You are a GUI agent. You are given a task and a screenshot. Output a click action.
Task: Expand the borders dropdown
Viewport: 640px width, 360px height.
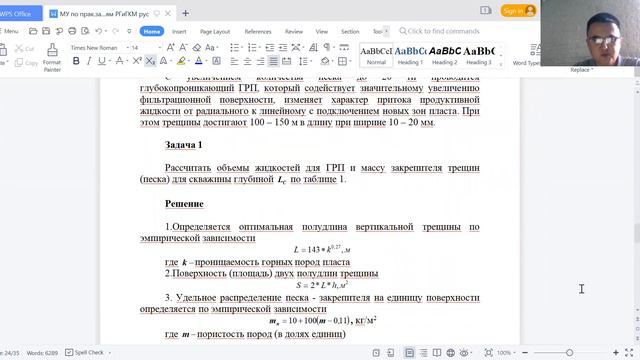[x=350, y=61]
